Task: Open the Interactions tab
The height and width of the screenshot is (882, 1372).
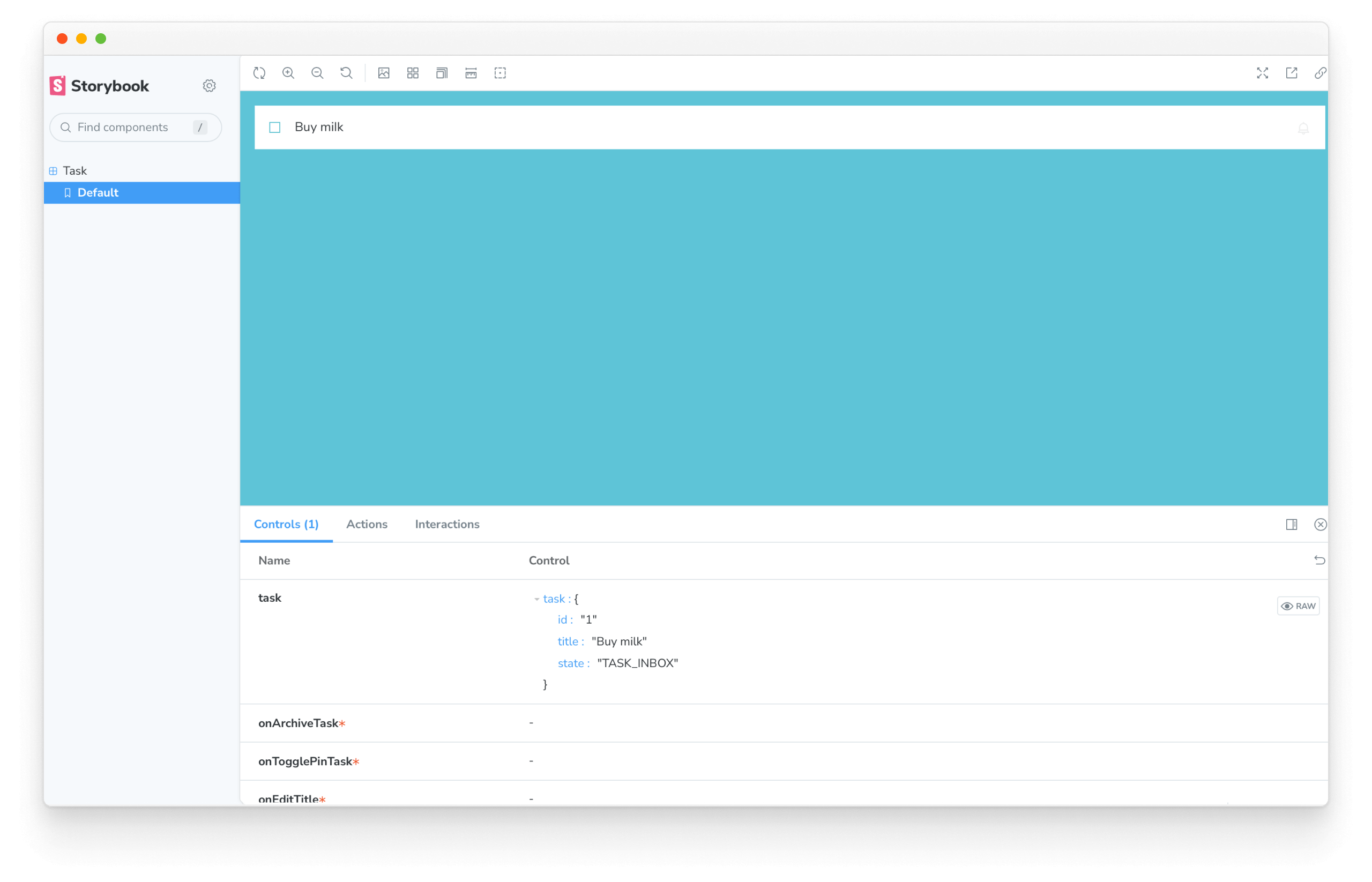Action: coord(447,524)
